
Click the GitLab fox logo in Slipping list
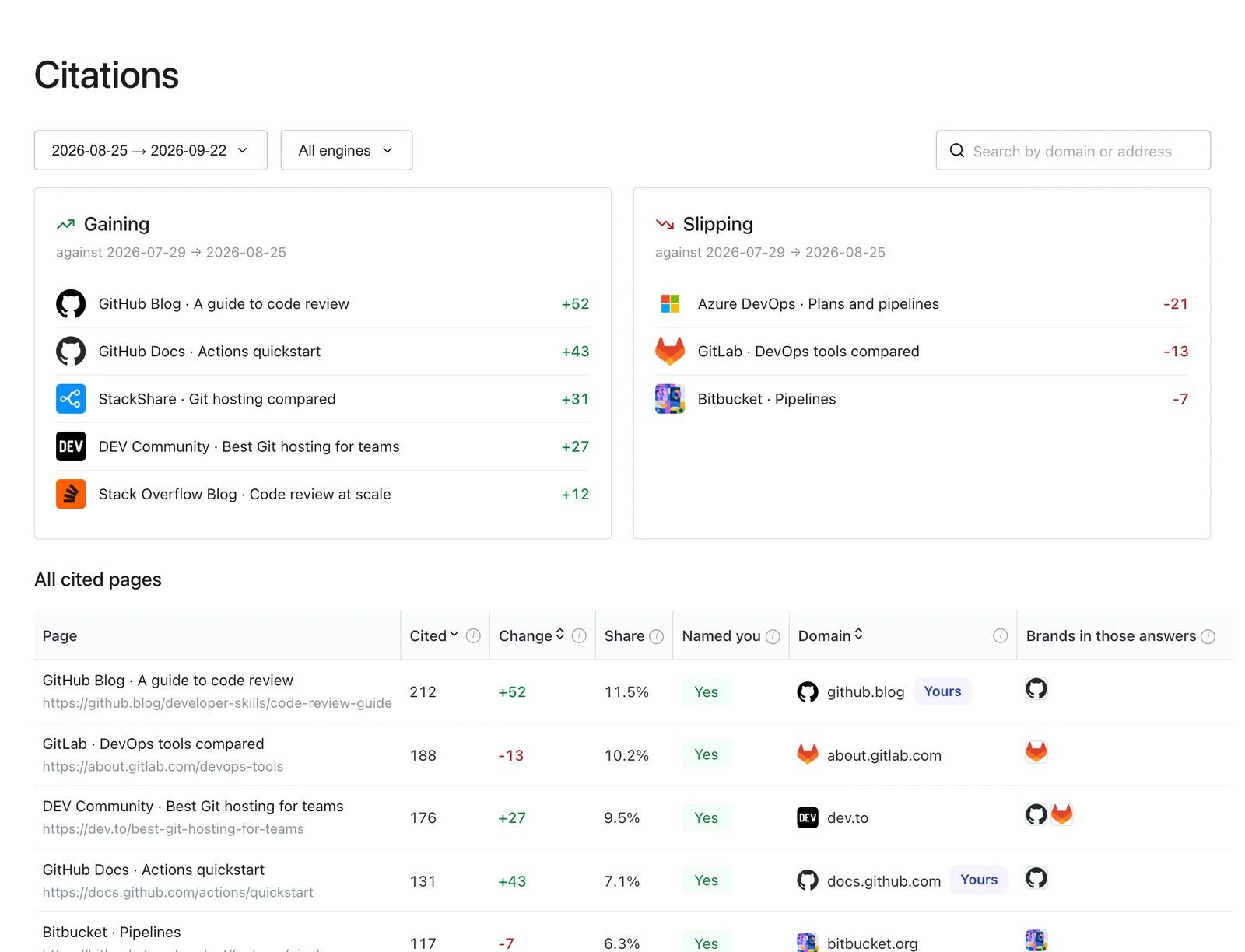670,352
